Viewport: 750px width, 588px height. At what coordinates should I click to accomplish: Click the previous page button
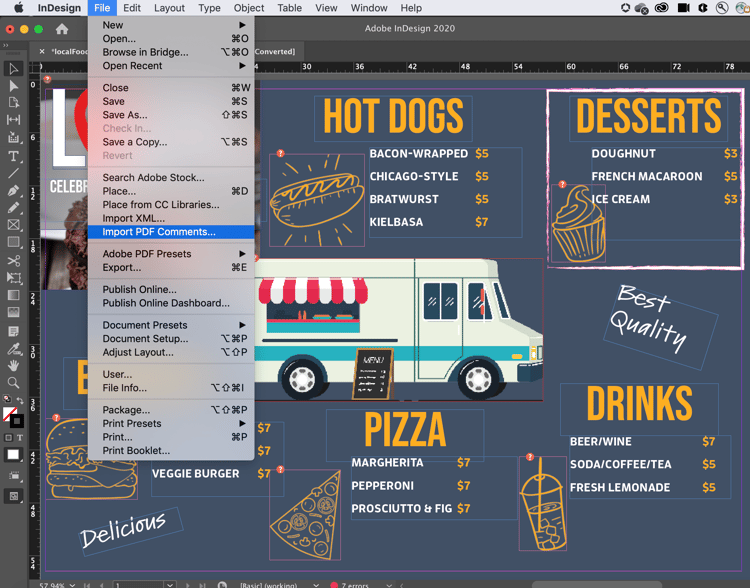(101, 585)
